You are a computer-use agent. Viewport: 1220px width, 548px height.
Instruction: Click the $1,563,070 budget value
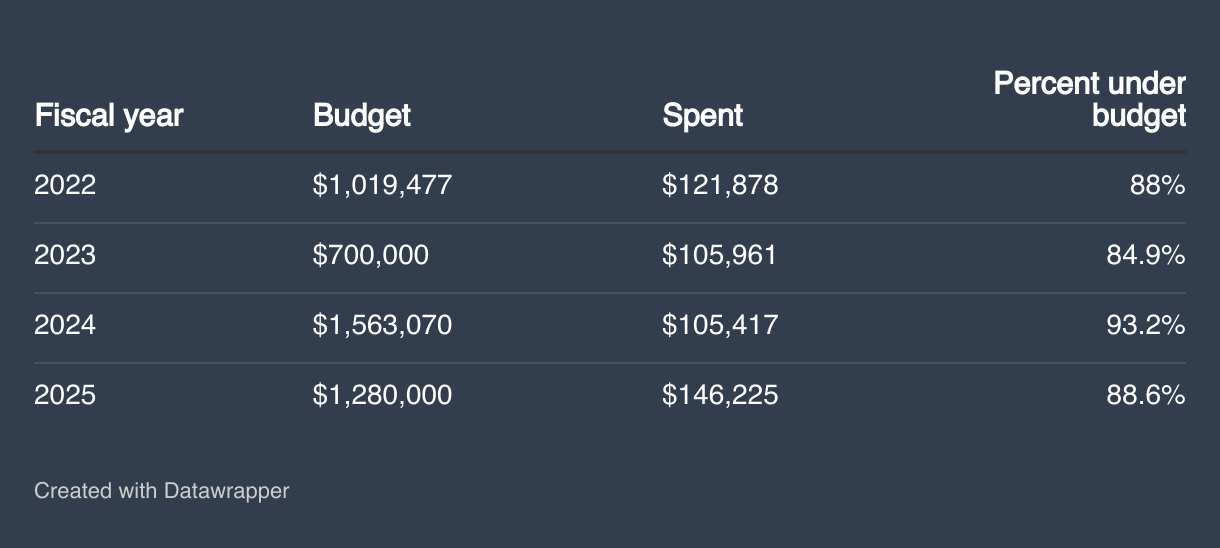pos(382,325)
